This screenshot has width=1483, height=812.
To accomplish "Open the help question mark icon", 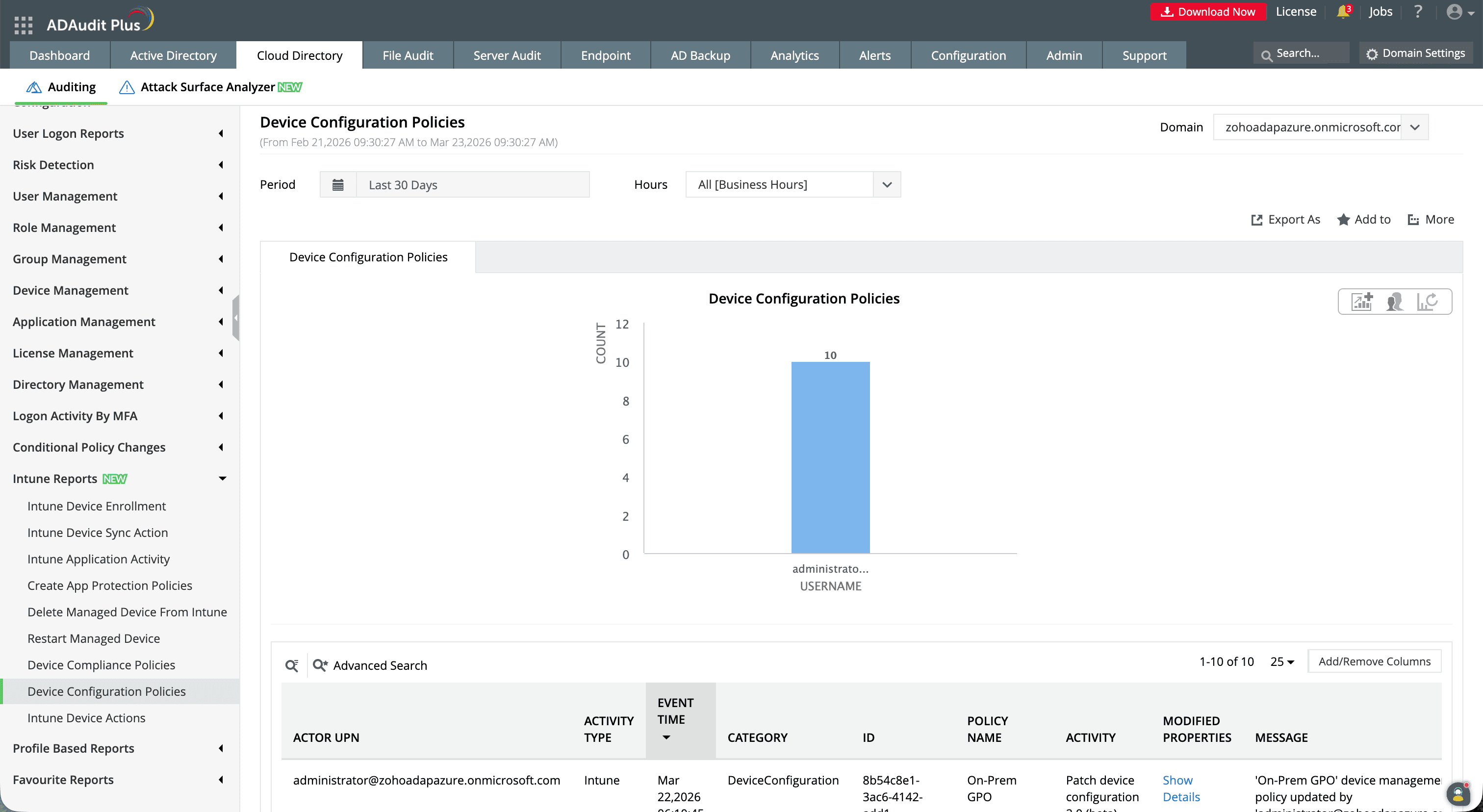I will (1418, 11).
